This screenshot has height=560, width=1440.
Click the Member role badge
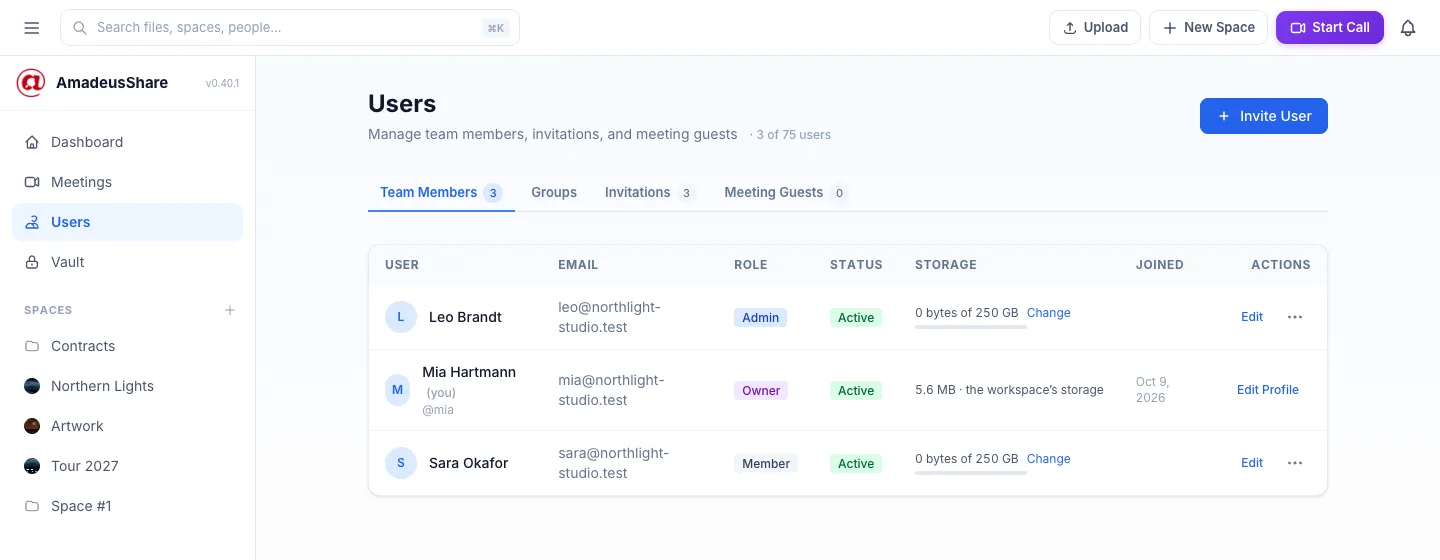pos(766,463)
